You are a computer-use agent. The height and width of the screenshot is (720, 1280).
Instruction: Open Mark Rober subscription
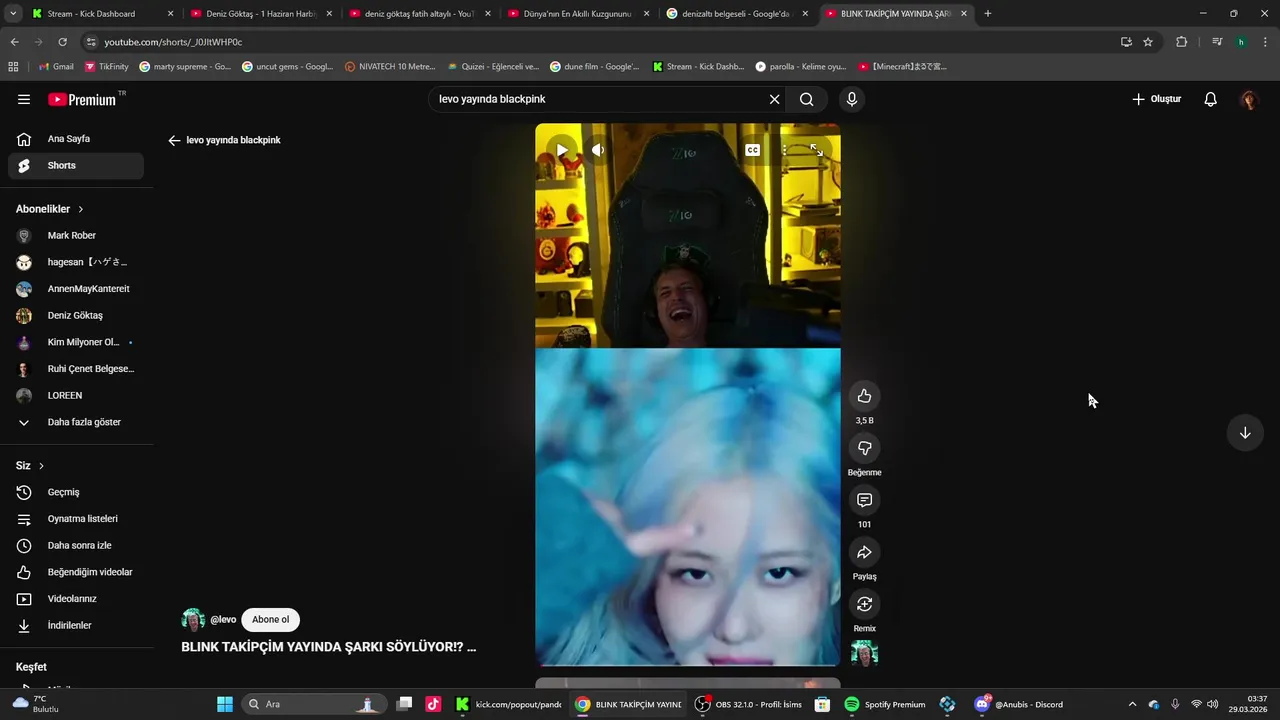(x=76, y=235)
